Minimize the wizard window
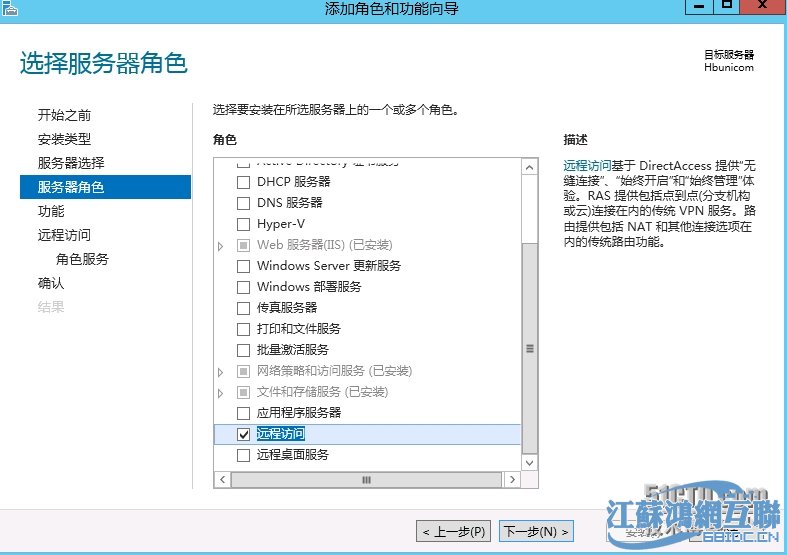The height and width of the screenshot is (555, 787). point(699,6)
